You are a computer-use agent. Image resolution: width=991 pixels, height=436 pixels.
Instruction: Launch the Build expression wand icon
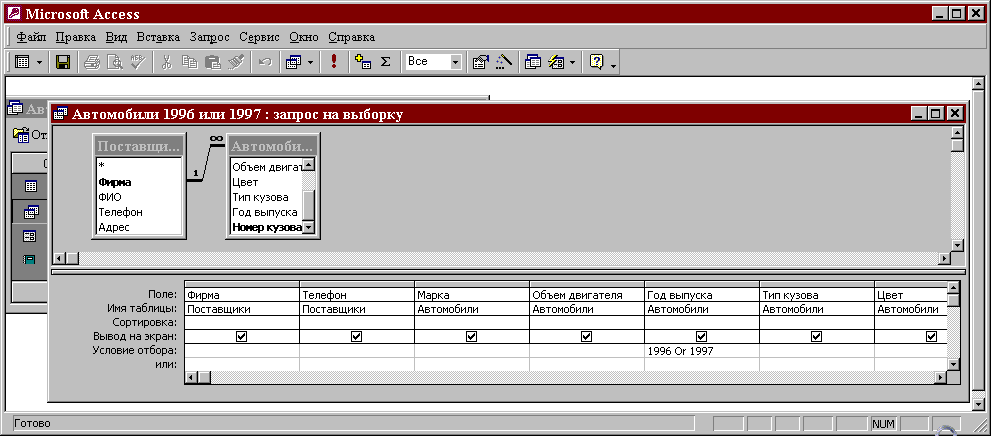pos(503,62)
